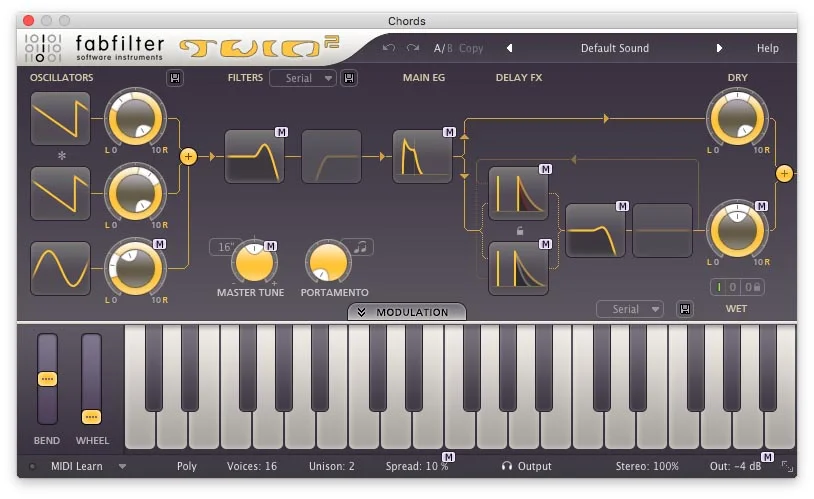Click the headphones Output icon
Viewport: 814px width, 499px height.
507,466
